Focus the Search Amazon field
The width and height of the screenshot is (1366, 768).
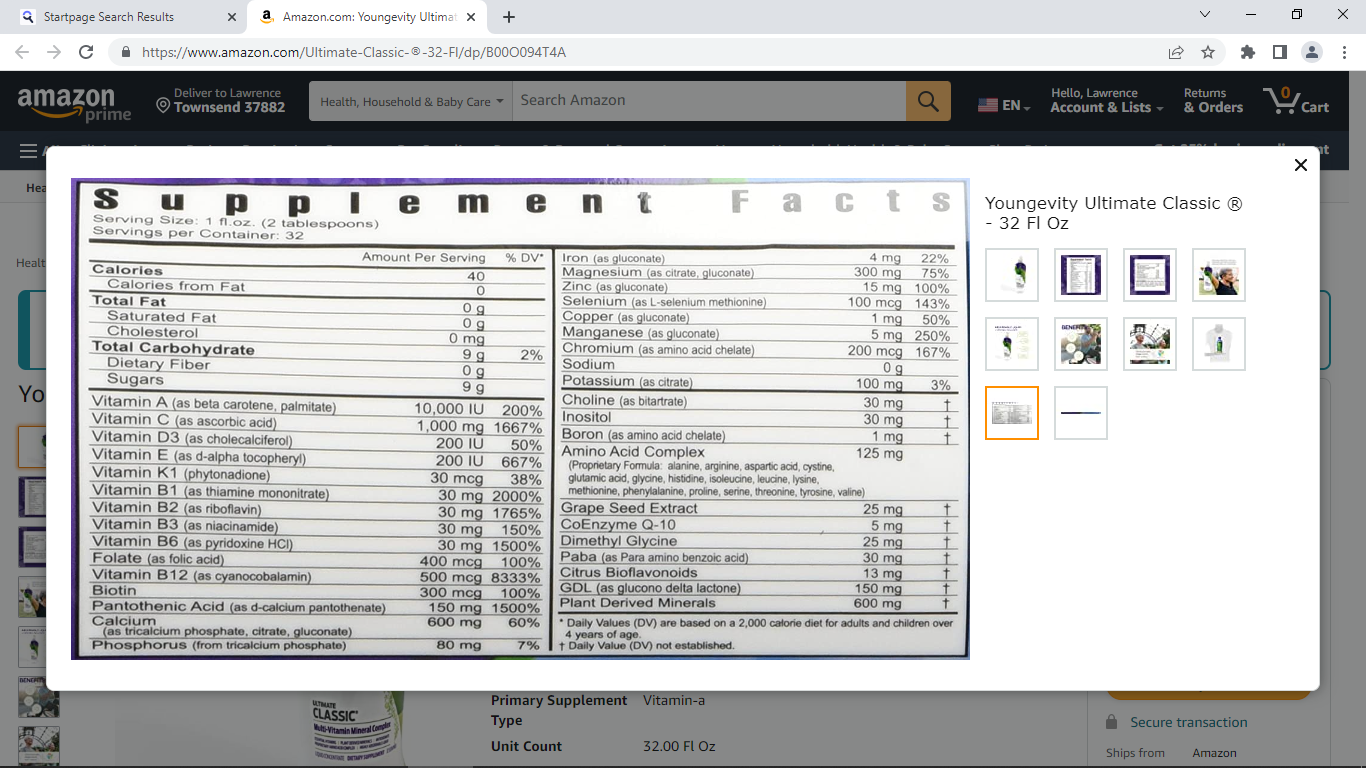pyautogui.click(x=709, y=101)
